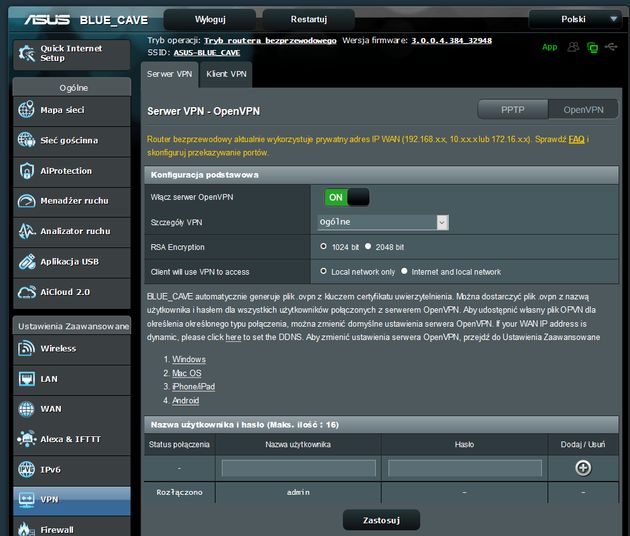The height and width of the screenshot is (536, 630).
Task: Open the Android setup guide link
Action: 186,400
